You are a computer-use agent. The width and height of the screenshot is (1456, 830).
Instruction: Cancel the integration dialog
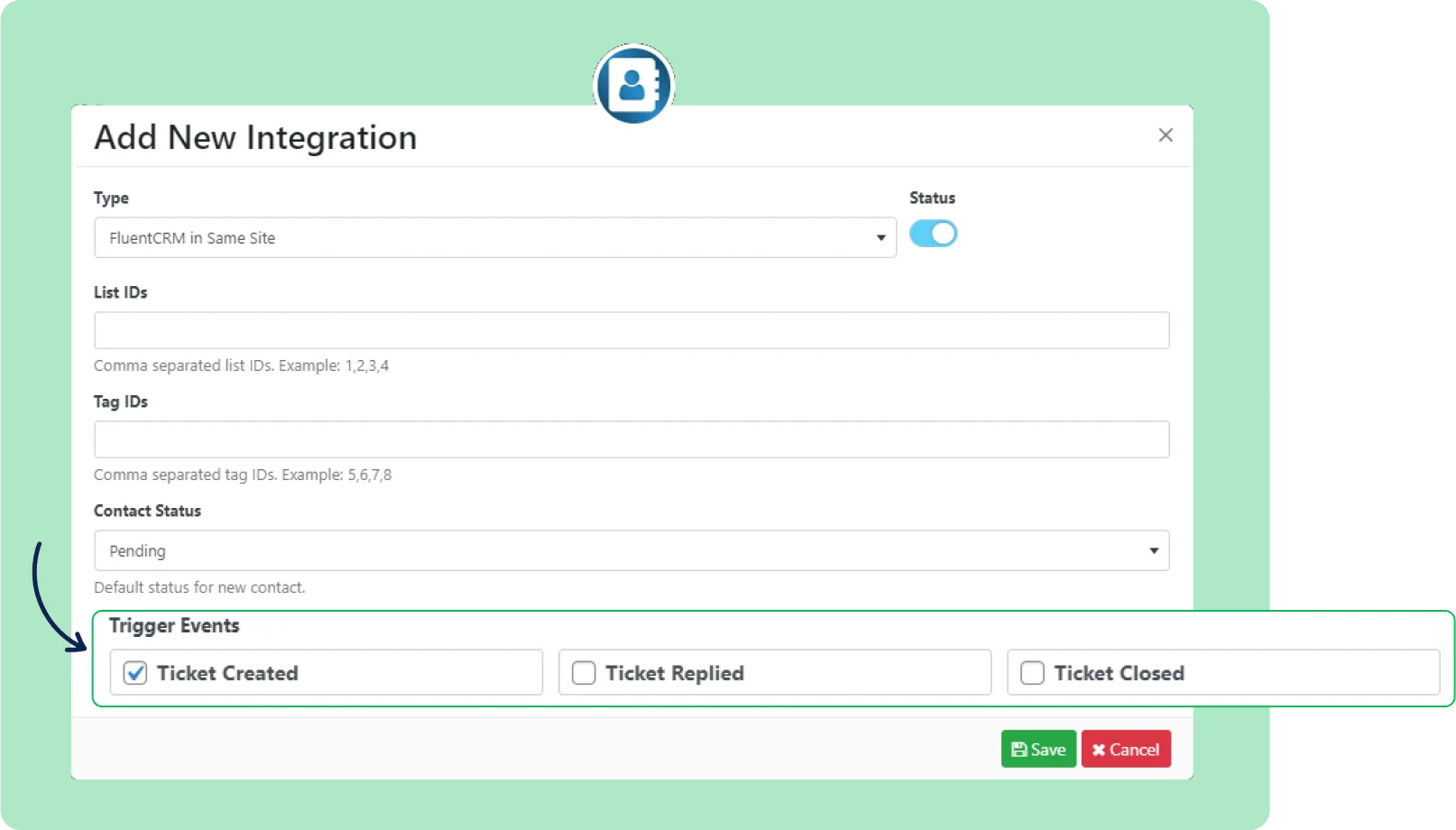pyautogui.click(x=1126, y=749)
